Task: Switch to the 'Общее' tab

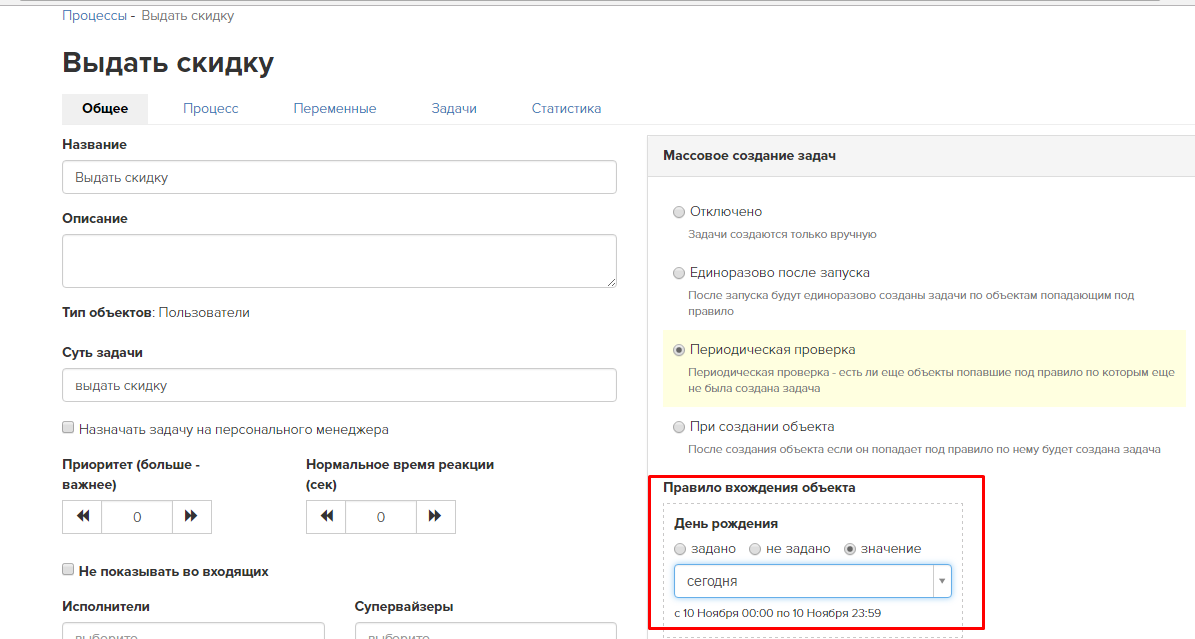Action: coord(105,108)
